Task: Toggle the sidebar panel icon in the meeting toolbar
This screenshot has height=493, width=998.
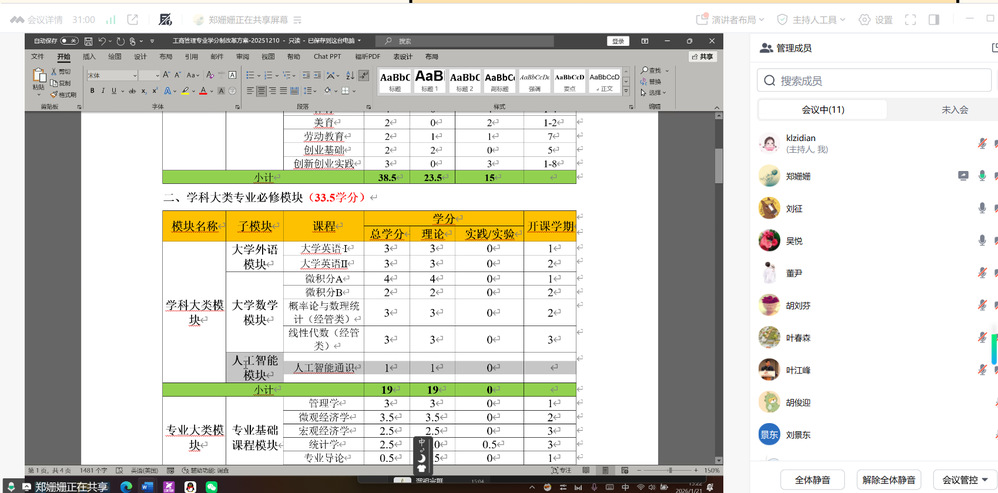Action: tap(934, 19)
